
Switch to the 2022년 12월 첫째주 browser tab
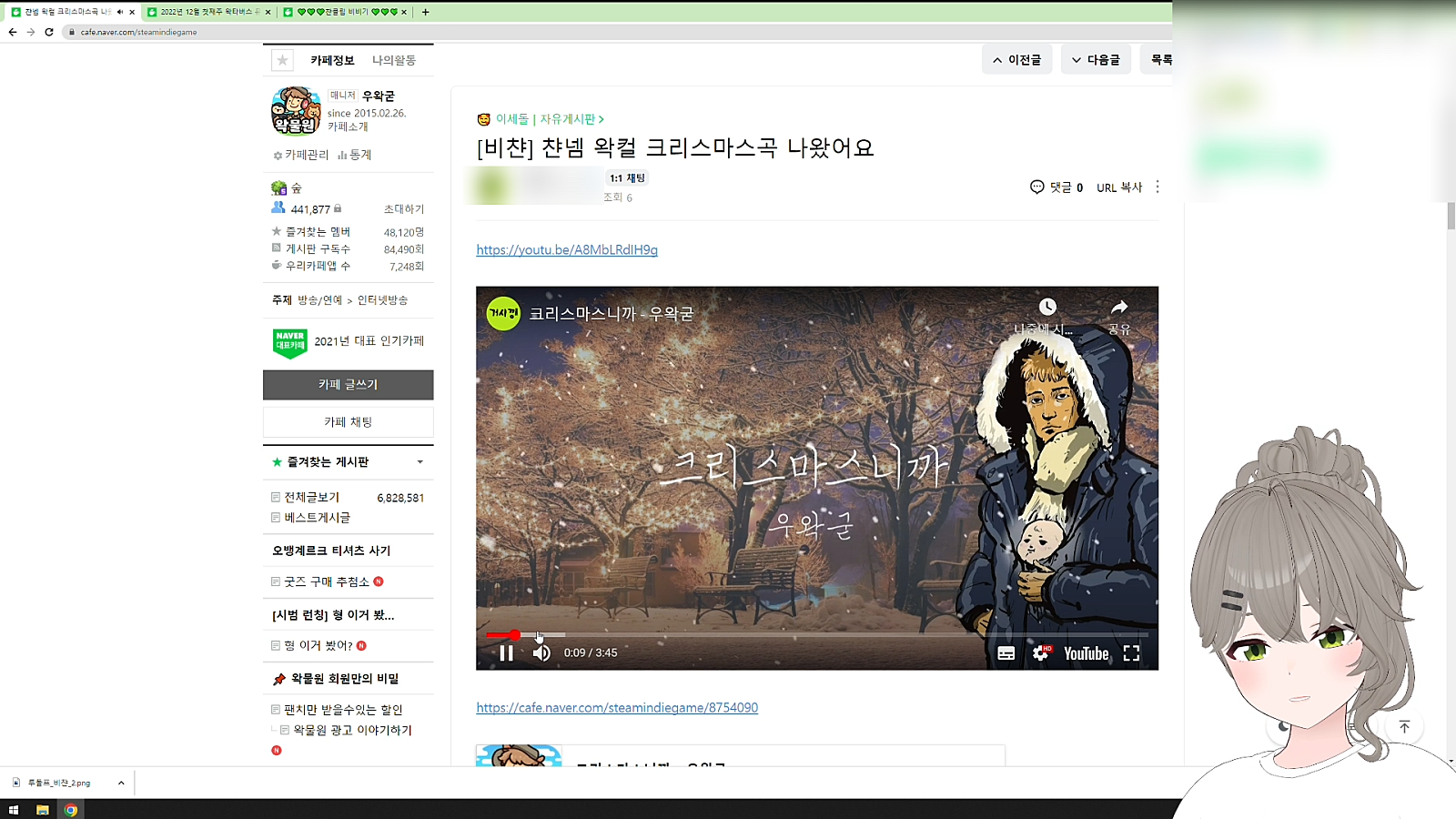coord(208,12)
